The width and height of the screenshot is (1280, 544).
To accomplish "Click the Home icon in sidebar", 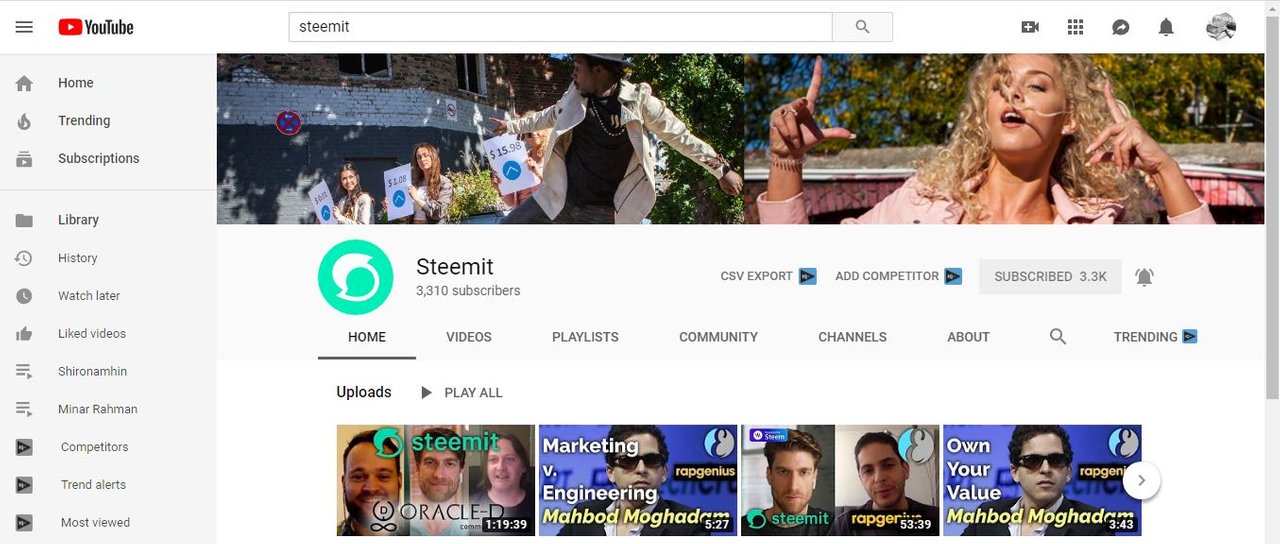I will [x=24, y=83].
